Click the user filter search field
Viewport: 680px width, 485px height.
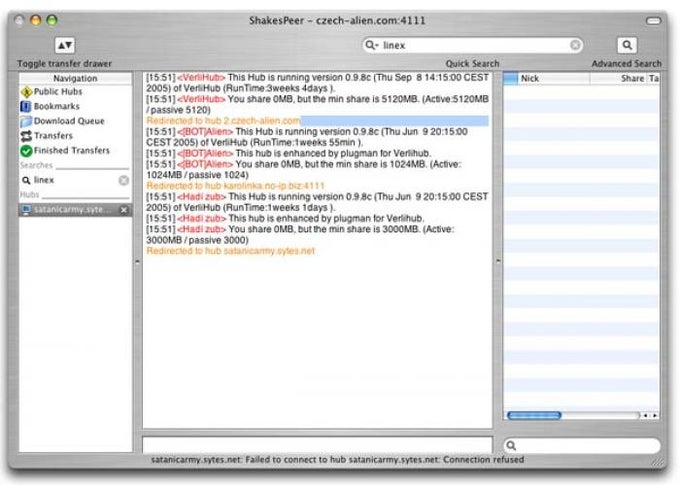coord(582,446)
